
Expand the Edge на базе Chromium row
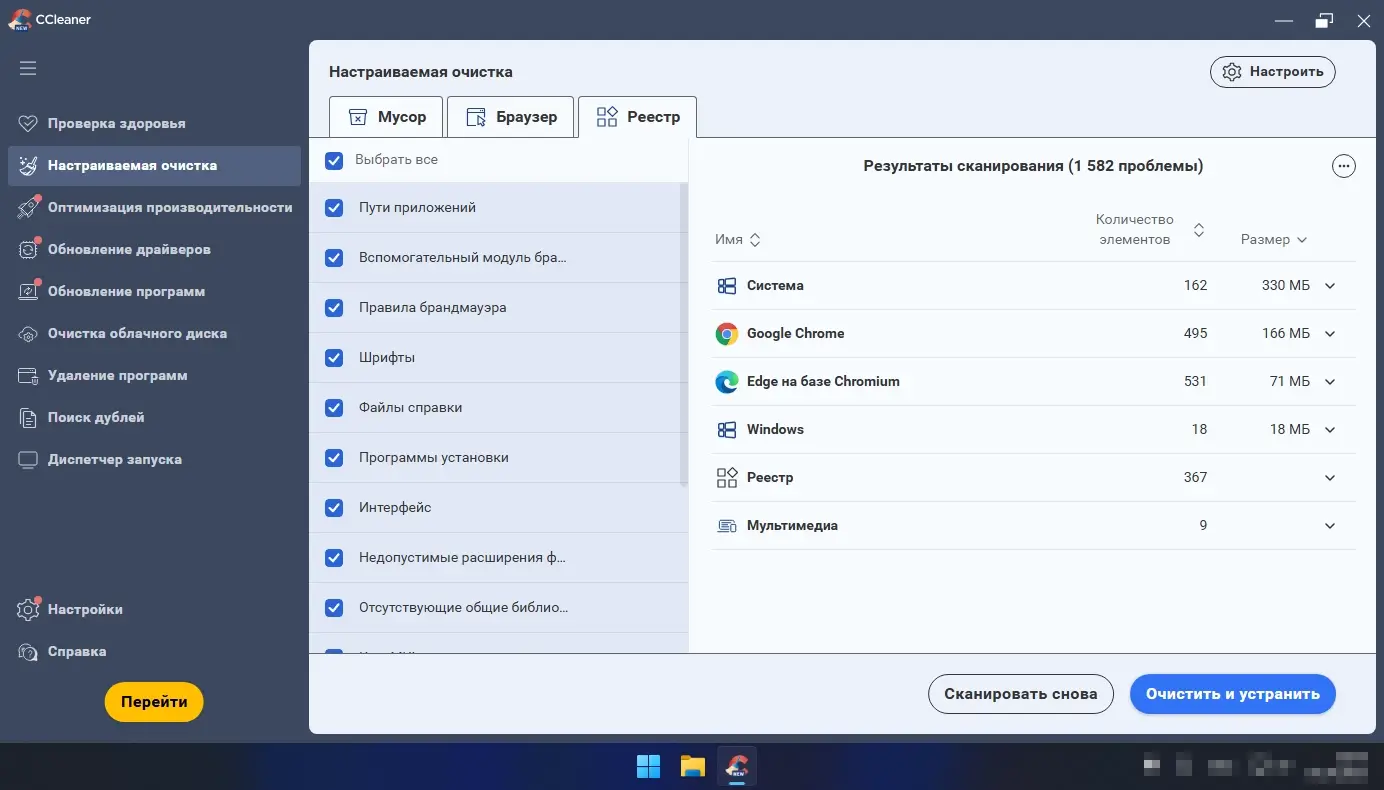coord(1330,382)
